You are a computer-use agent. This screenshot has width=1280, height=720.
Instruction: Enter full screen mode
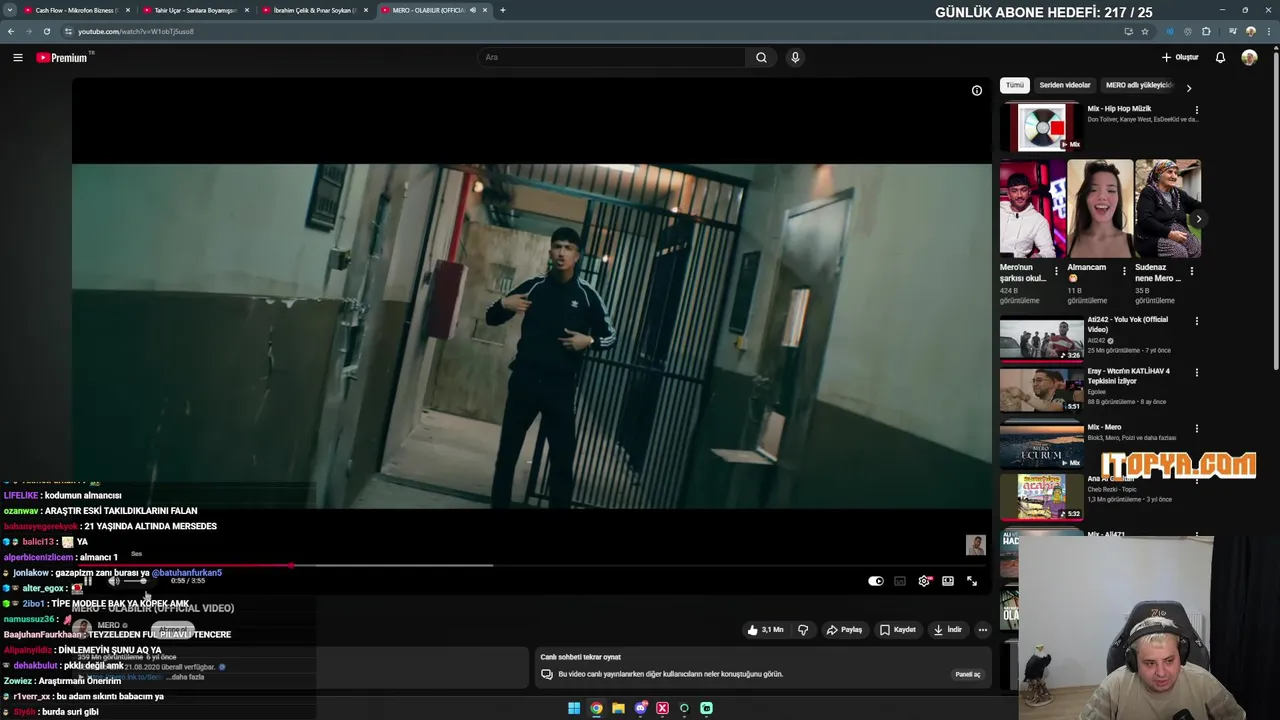[972, 581]
